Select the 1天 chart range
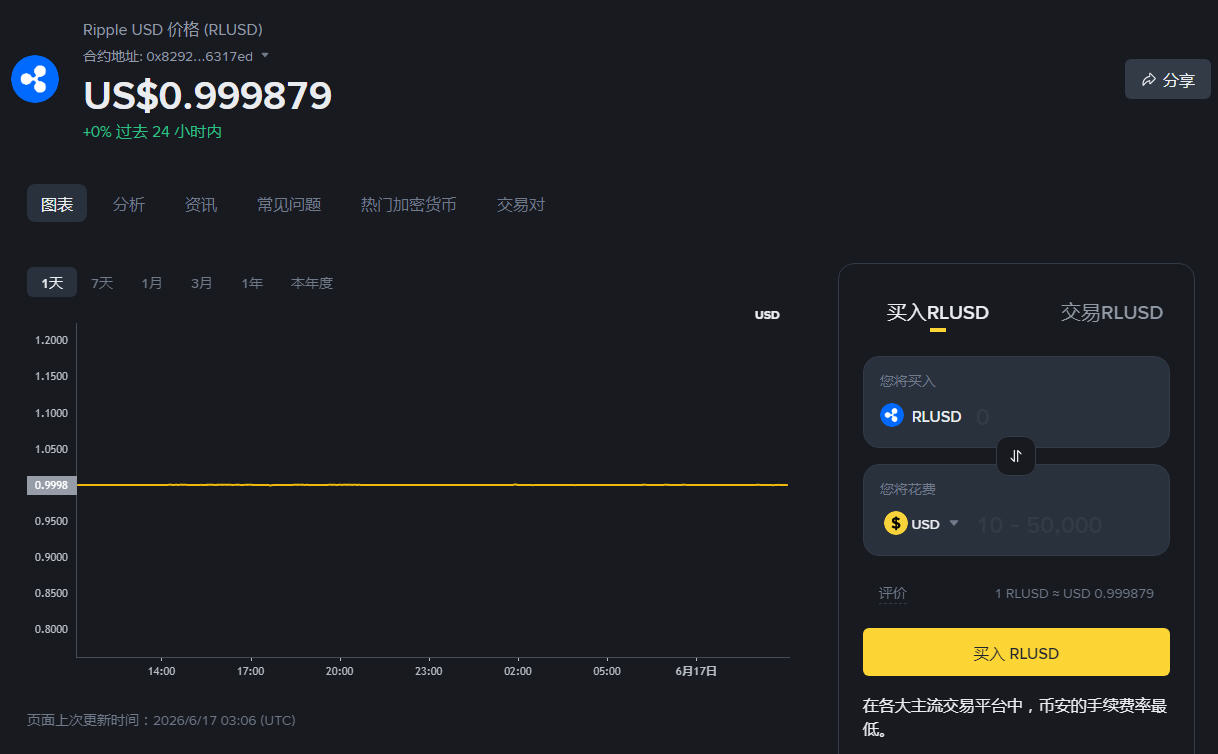Image resolution: width=1218 pixels, height=754 pixels. point(52,283)
